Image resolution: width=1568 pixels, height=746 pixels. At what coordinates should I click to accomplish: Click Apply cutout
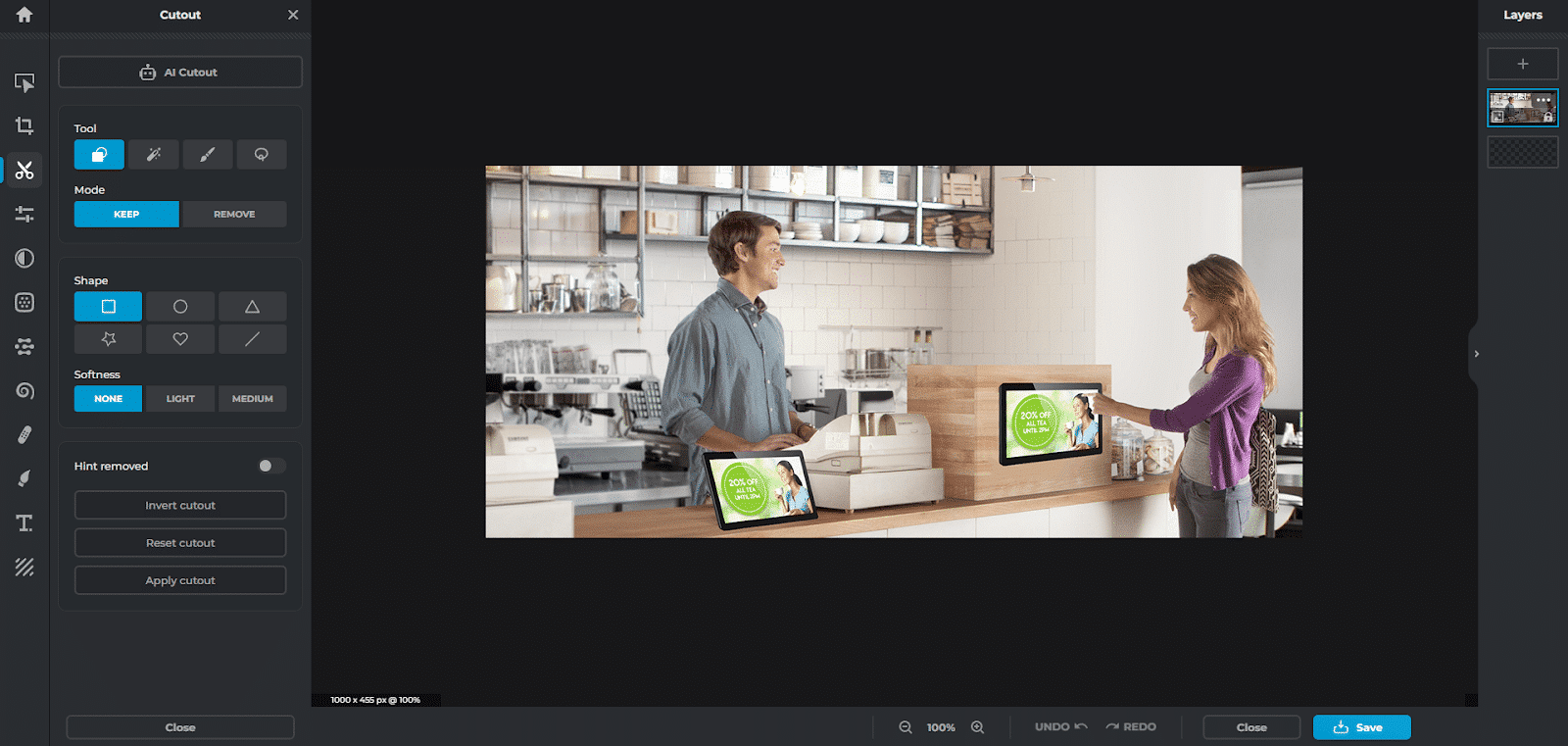tap(180, 580)
